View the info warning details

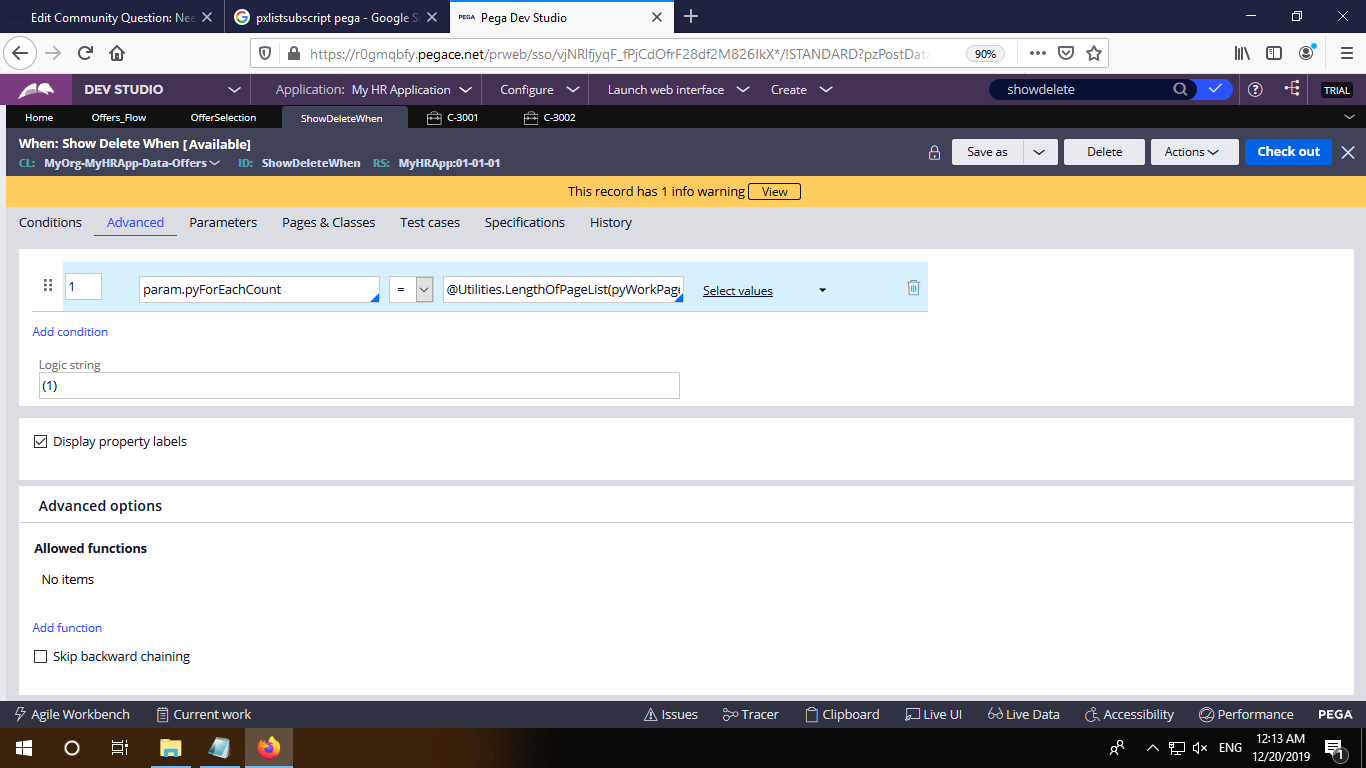(774, 191)
